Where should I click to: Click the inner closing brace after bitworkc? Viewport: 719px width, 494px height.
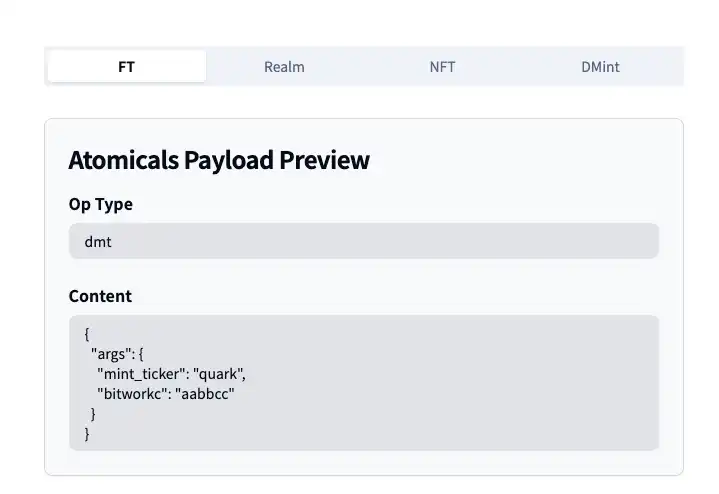pyautogui.click(x=94, y=413)
